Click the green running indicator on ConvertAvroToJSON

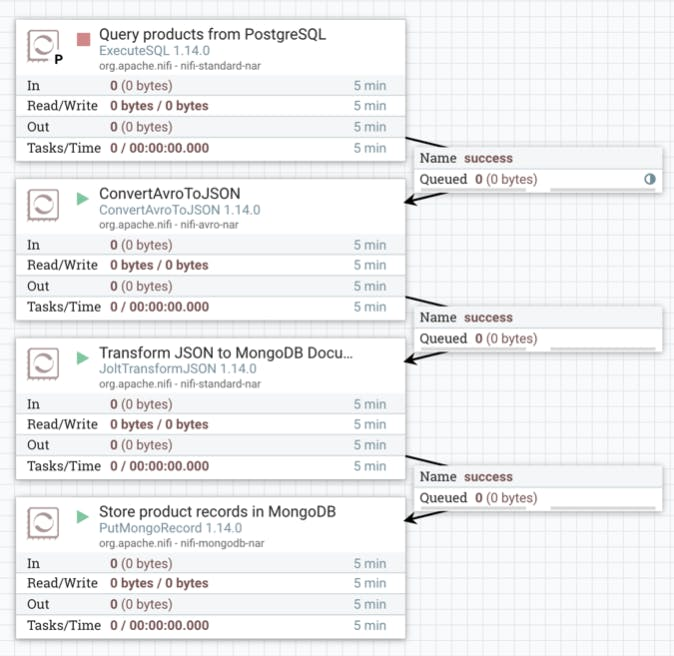[83, 198]
